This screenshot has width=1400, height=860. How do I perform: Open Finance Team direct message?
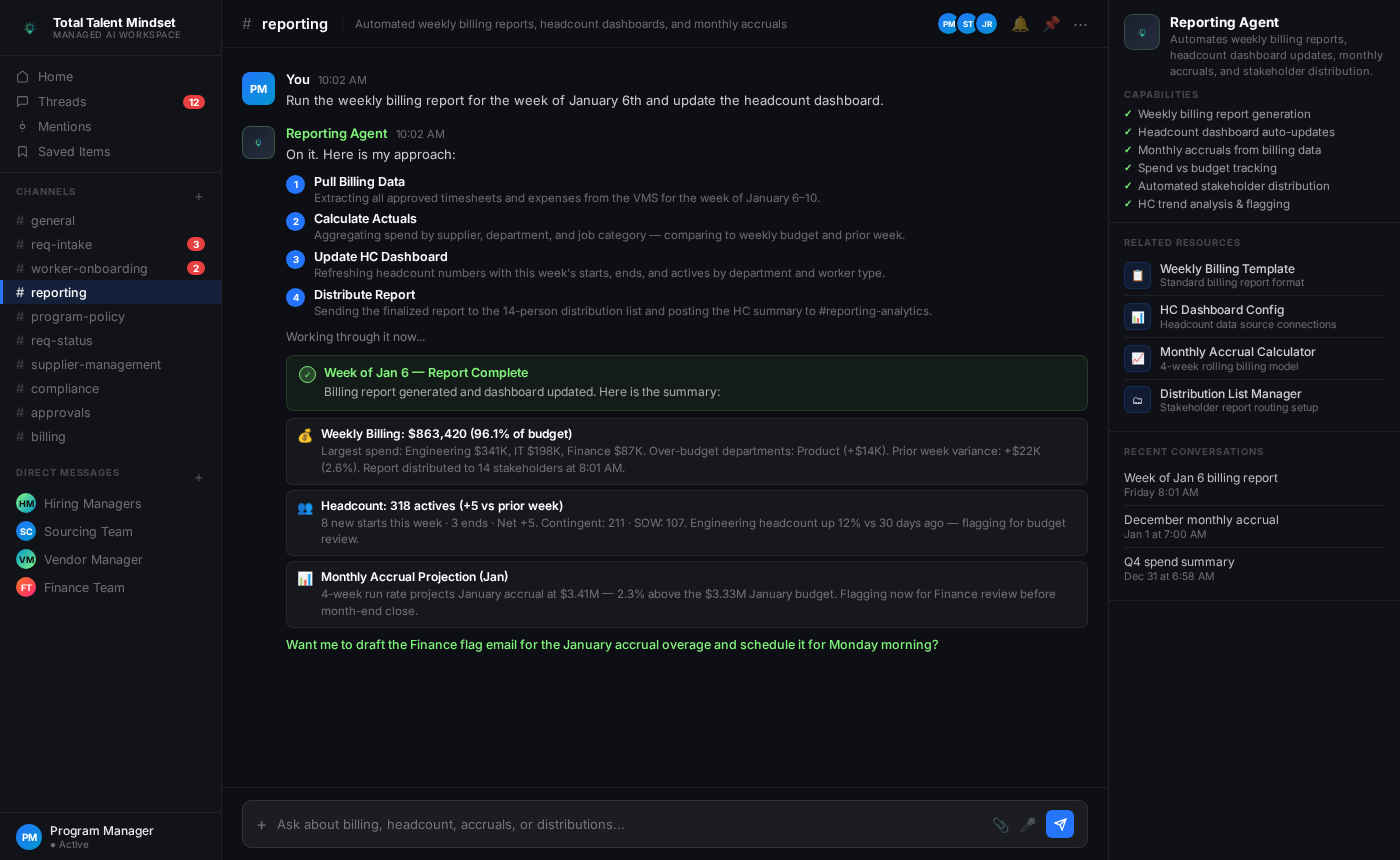[x=110, y=587]
